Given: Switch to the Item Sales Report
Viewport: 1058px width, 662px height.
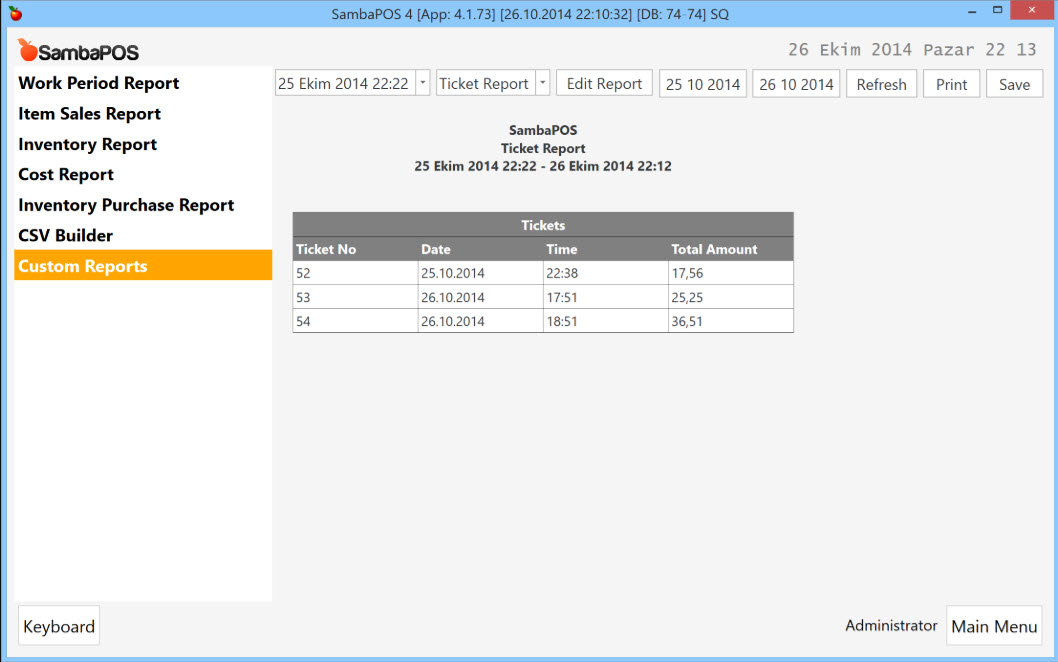Looking at the screenshot, I should pos(89,114).
